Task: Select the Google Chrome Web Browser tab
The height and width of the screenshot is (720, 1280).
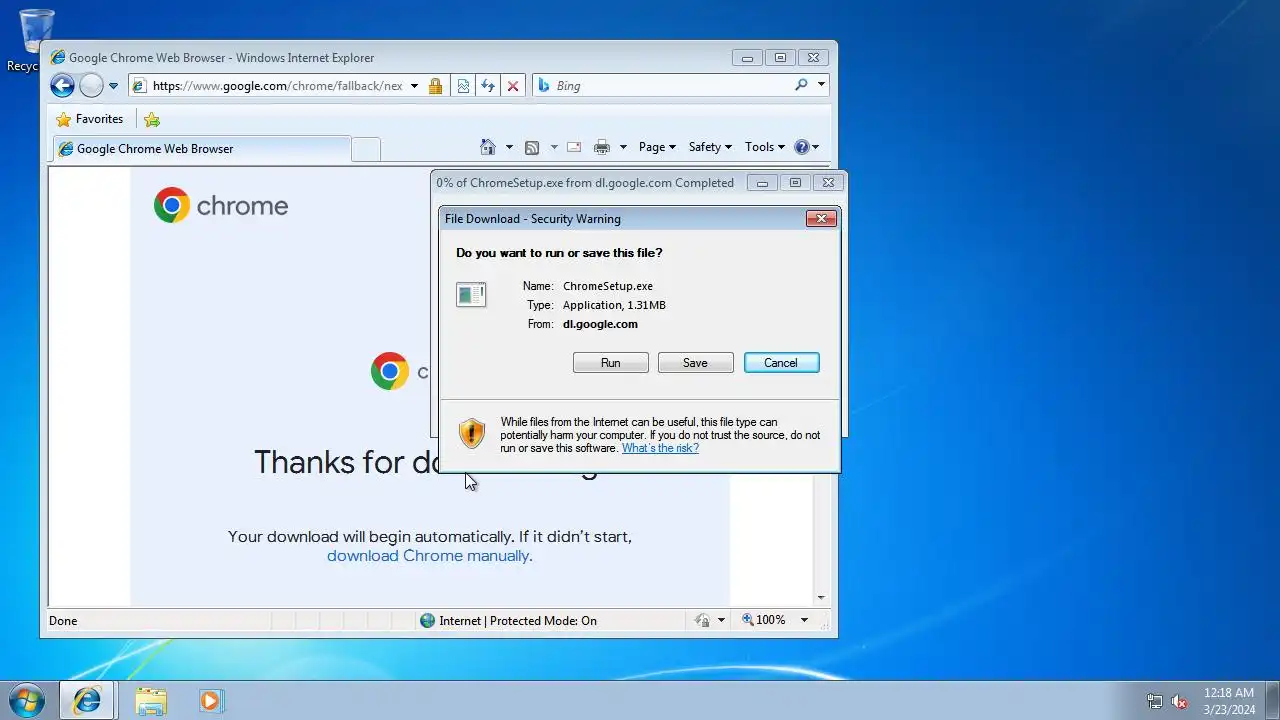Action: click(201, 149)
